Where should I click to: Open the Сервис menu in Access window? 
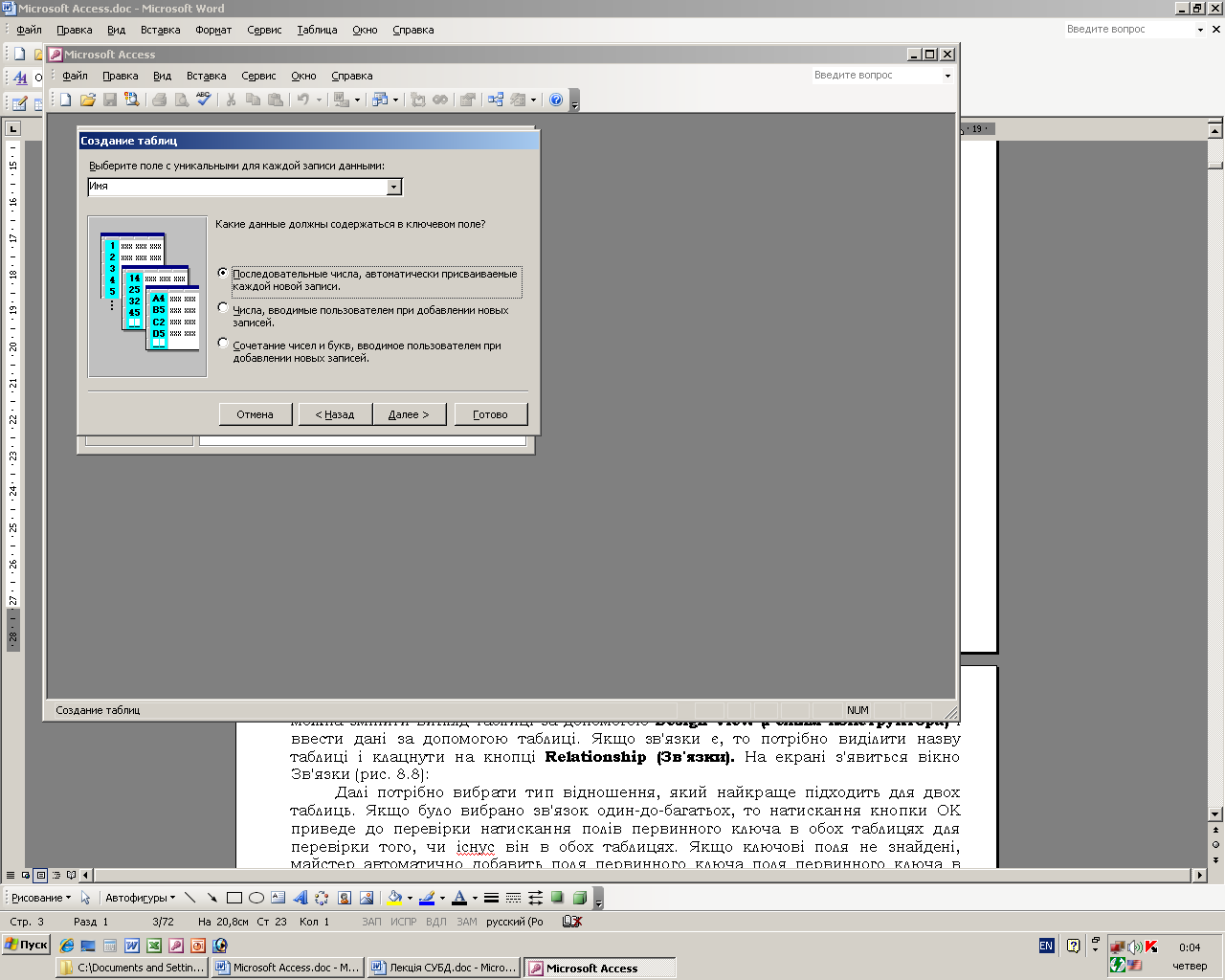coord(258,76)
